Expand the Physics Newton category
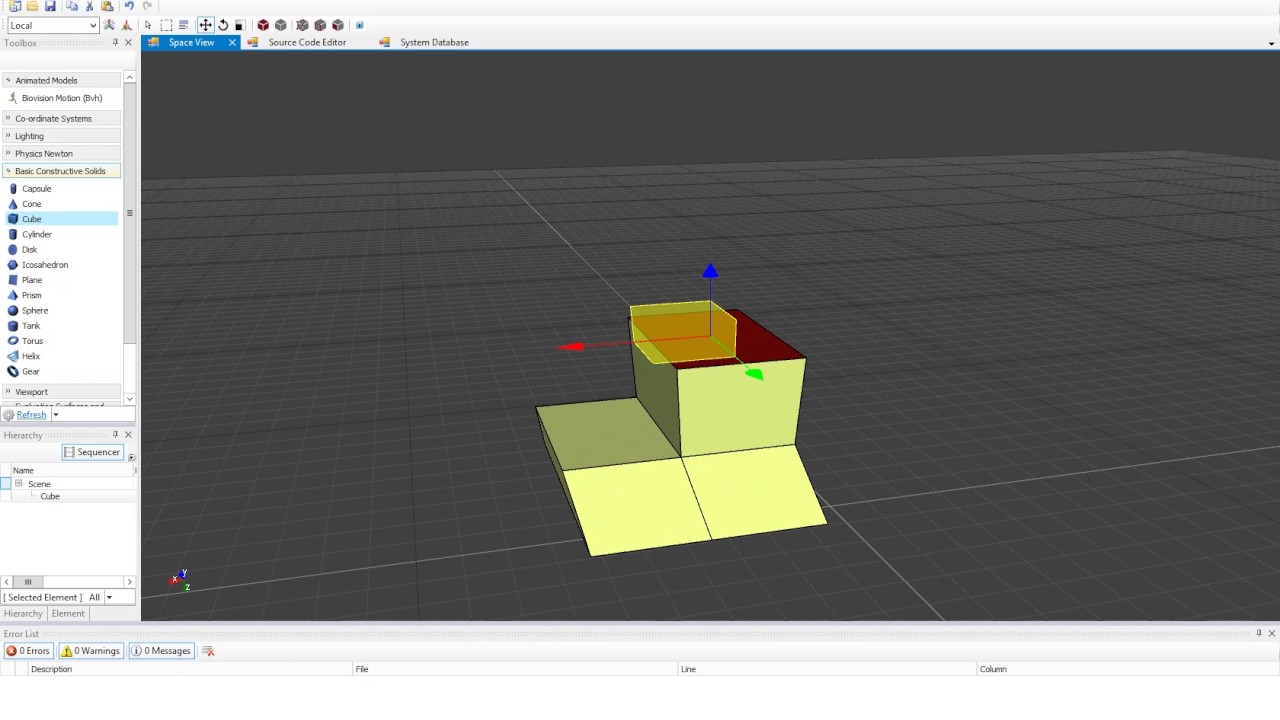 point(61,153)
